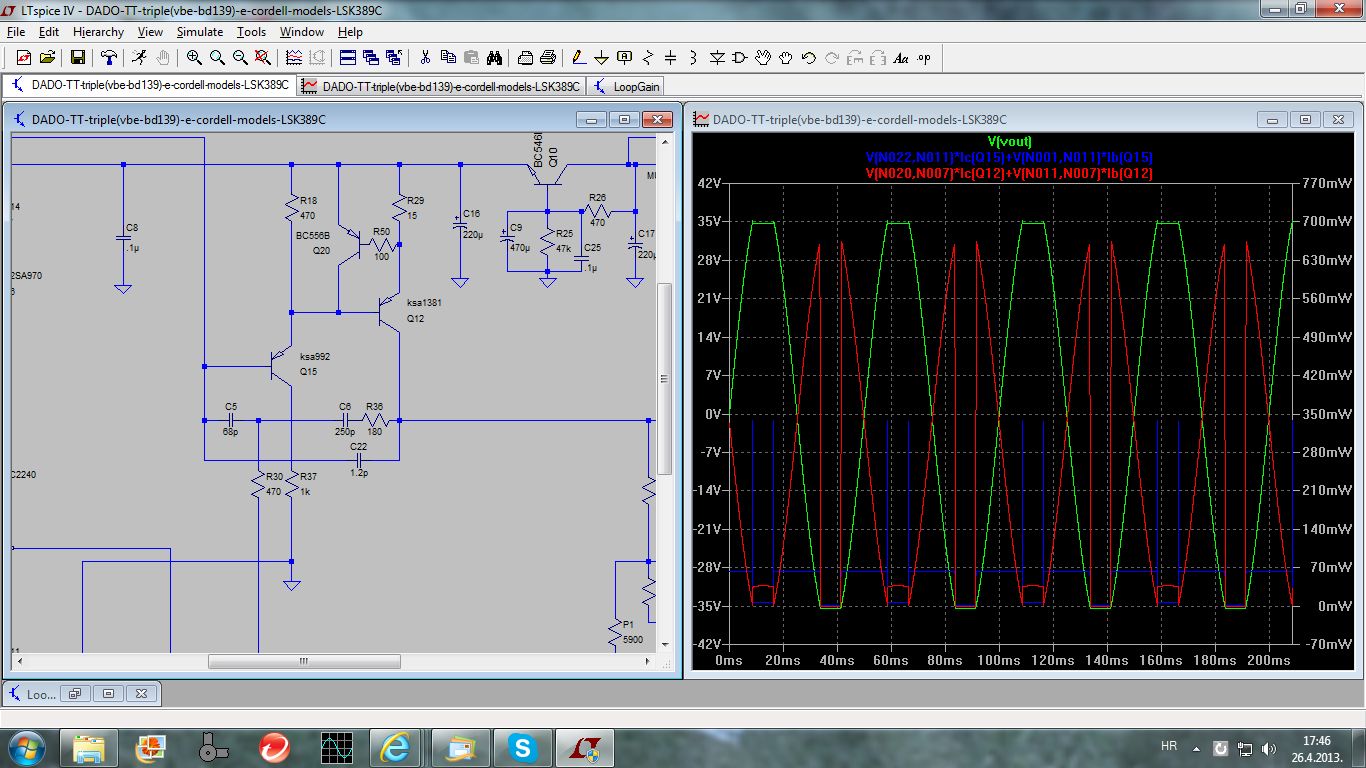Click the Find binoculars icon
The height and width of the screenshot is (768, 1366).
point(494,57)
